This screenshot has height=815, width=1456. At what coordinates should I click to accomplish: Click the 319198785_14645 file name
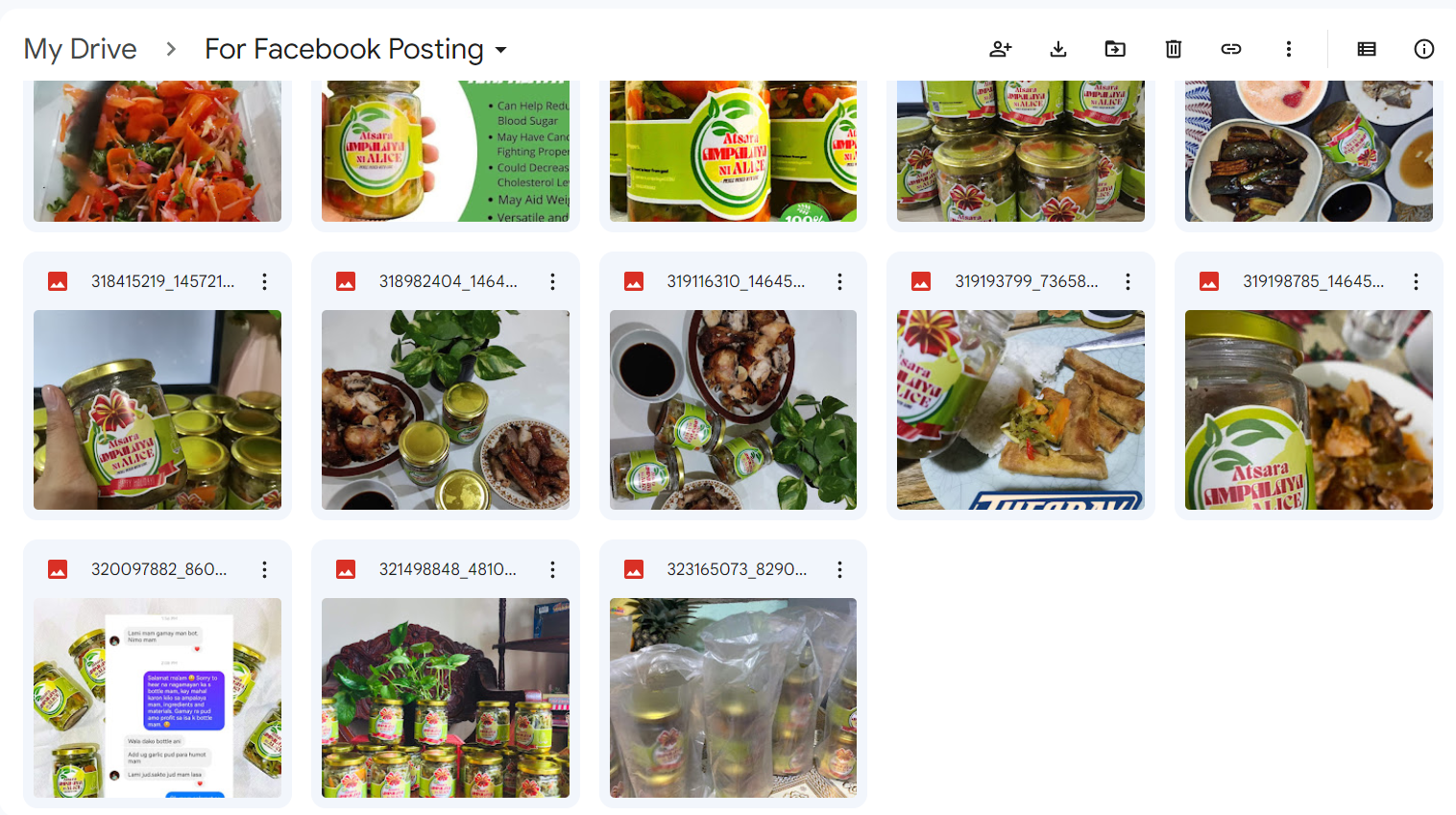pyautogui.click(x=1313, y=281)
